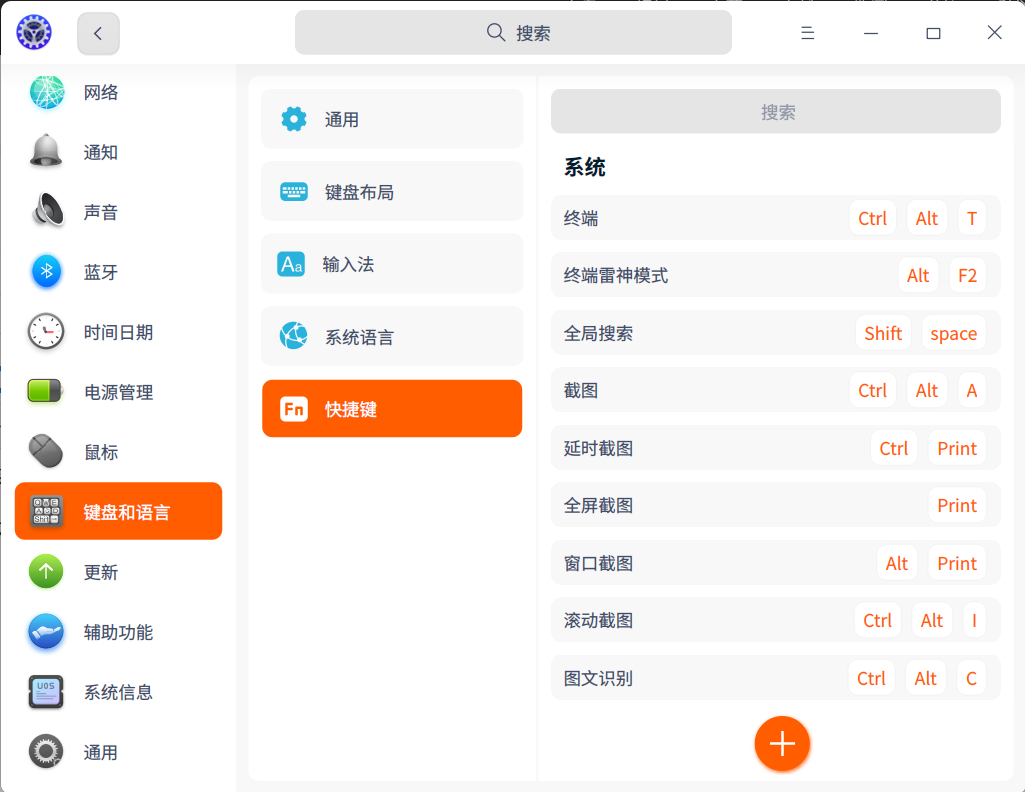Select the 终端 shortcut row label
1025x792 pixels.
pyautogui.click(x=580, y=218)
